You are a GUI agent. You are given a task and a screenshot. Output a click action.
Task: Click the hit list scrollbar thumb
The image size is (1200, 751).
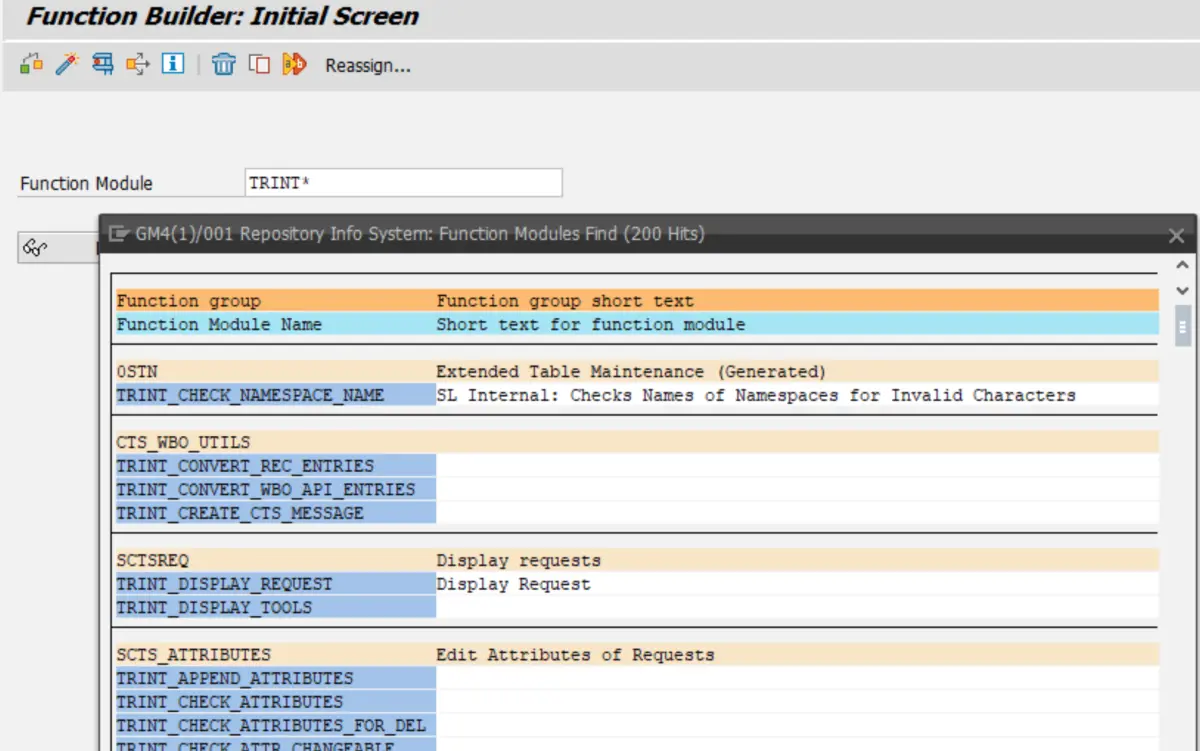pos(1183,325)
